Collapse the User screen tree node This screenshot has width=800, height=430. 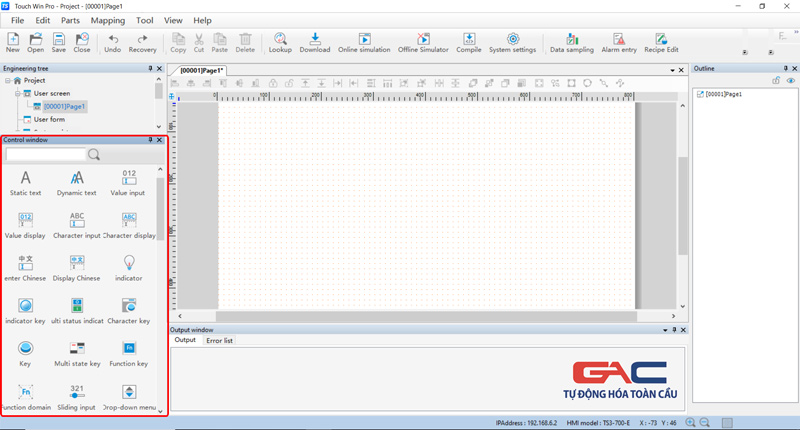(18, 93)
